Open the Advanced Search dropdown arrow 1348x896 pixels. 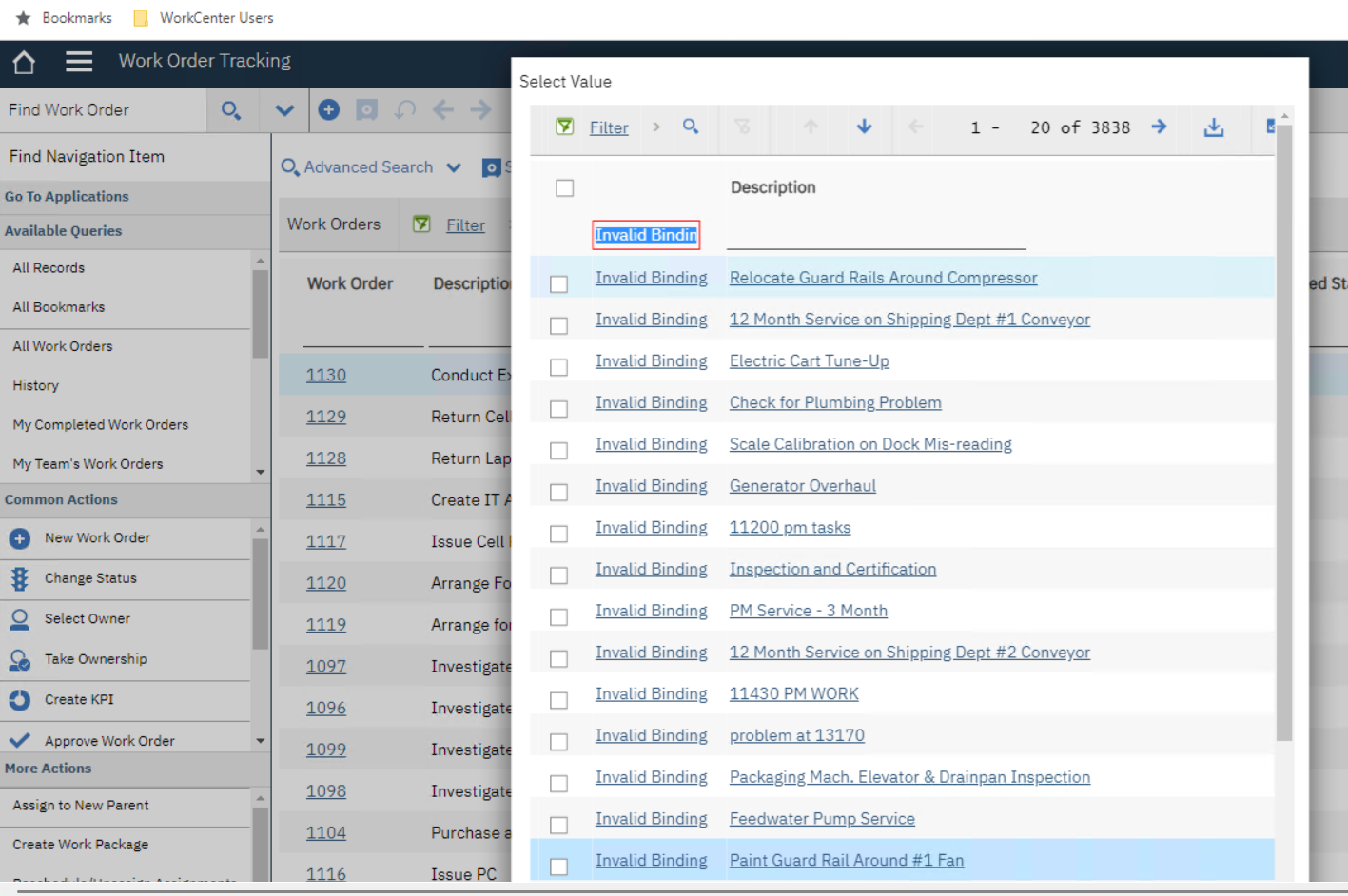pos(454,167)
